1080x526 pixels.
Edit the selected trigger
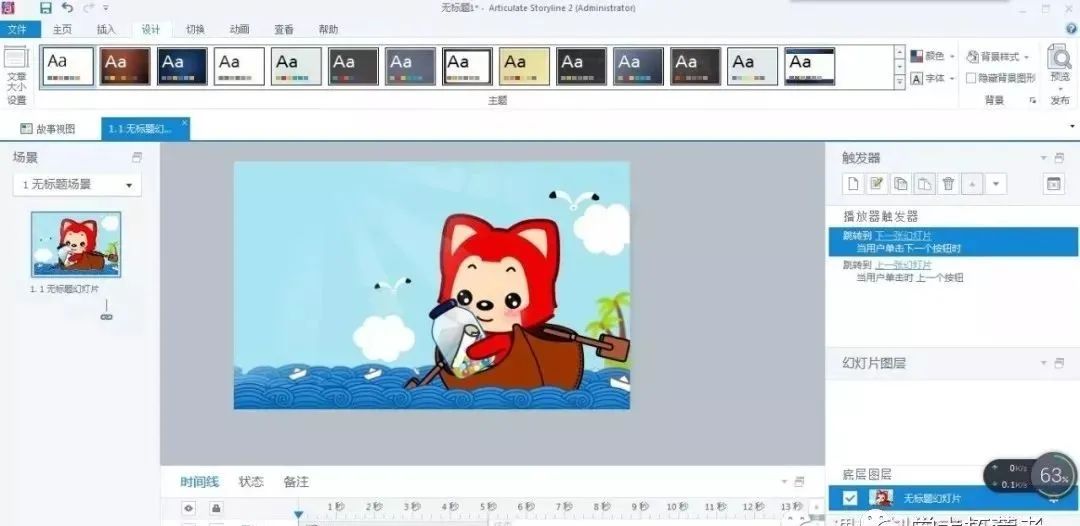point(877,183)
